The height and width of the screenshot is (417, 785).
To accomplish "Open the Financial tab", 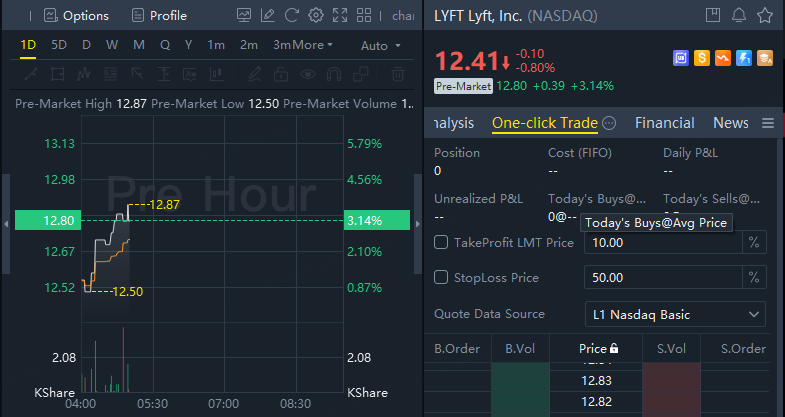I will (664, 123).
